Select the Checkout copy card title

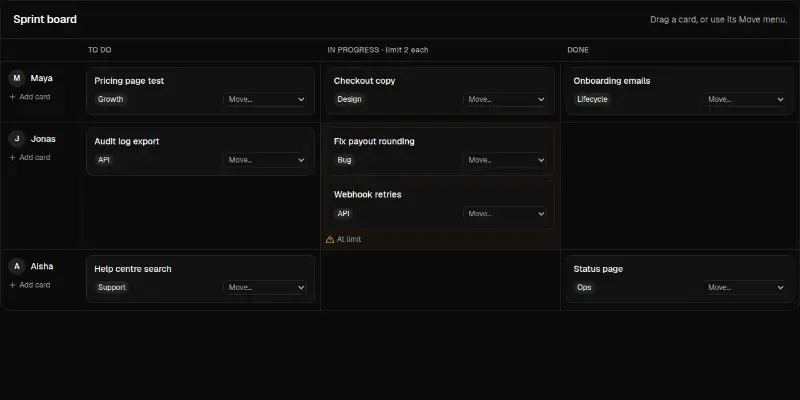point(364,81)
